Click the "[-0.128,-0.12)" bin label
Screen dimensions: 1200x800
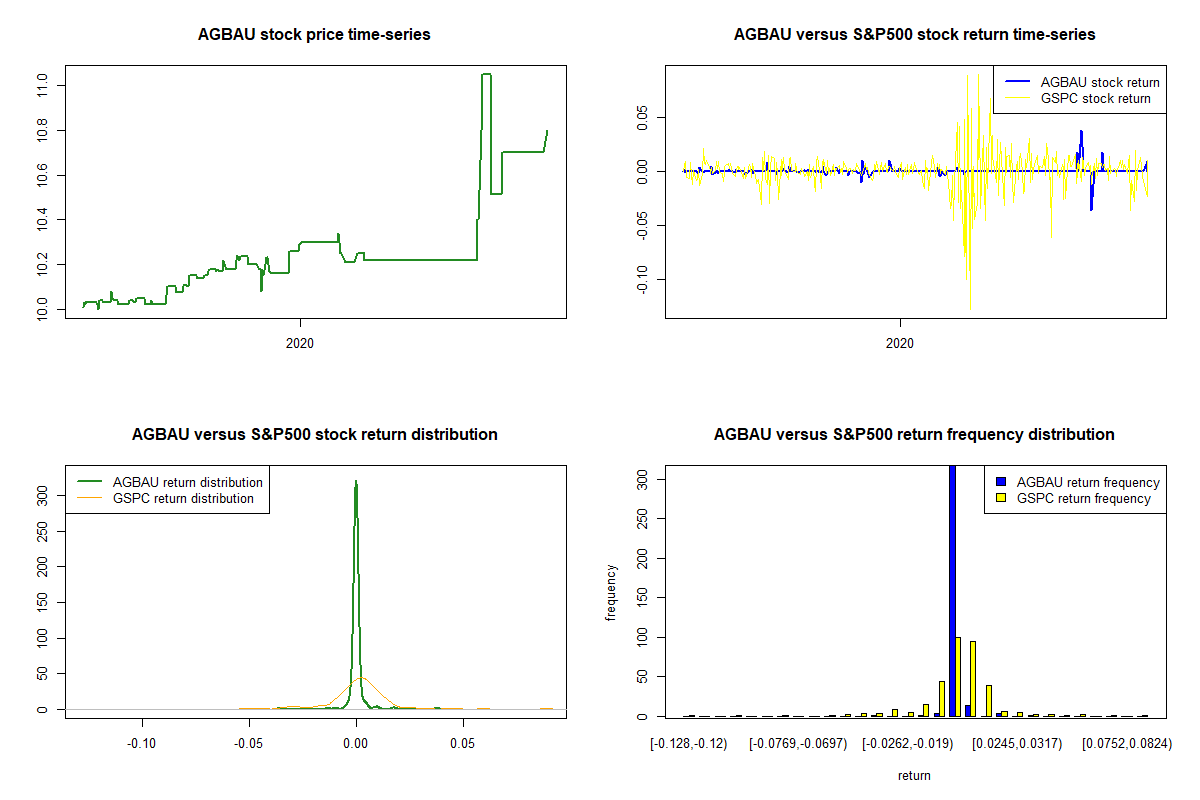click(690, 744)
